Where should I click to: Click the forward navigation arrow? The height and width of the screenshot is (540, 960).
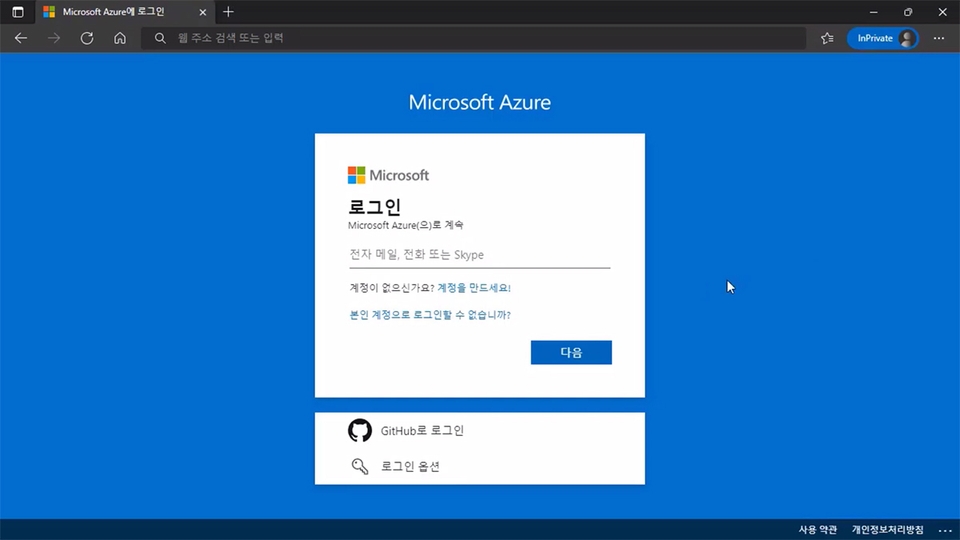tap(54, 38)
